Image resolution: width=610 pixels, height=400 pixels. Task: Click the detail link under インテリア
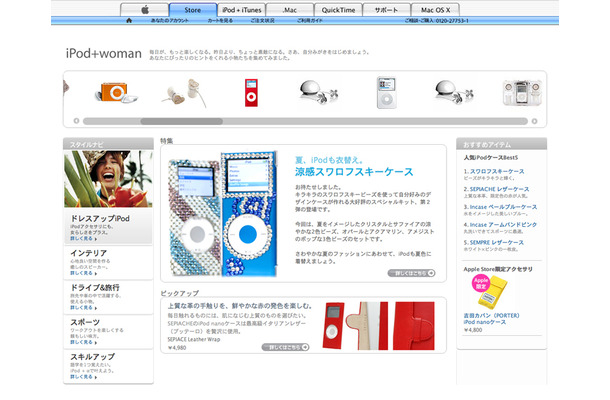83,273
